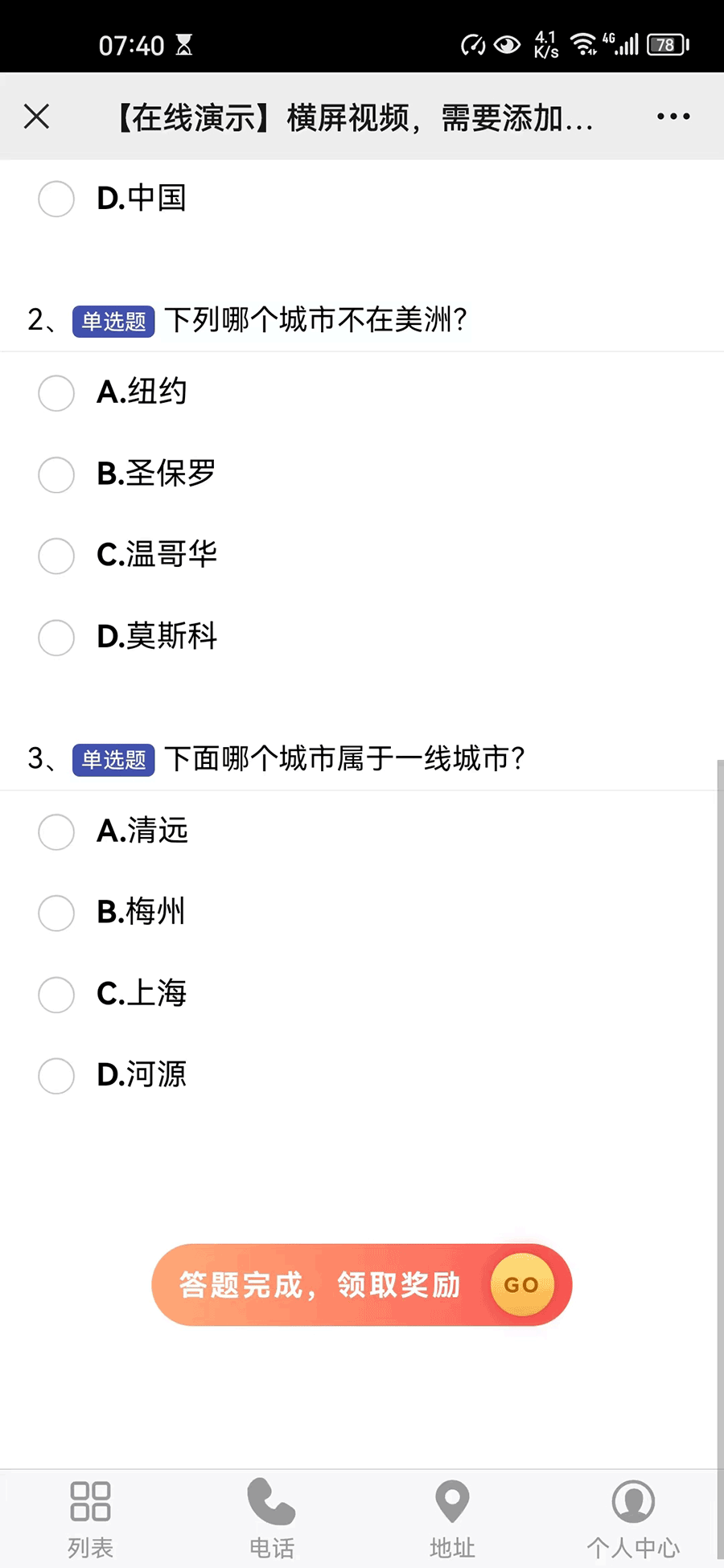Image resolution: width=724 pixels, height=1568 pixels.
Task: Tap the round GO badge
Action: pyautogui.click(x=521, y=1285)
